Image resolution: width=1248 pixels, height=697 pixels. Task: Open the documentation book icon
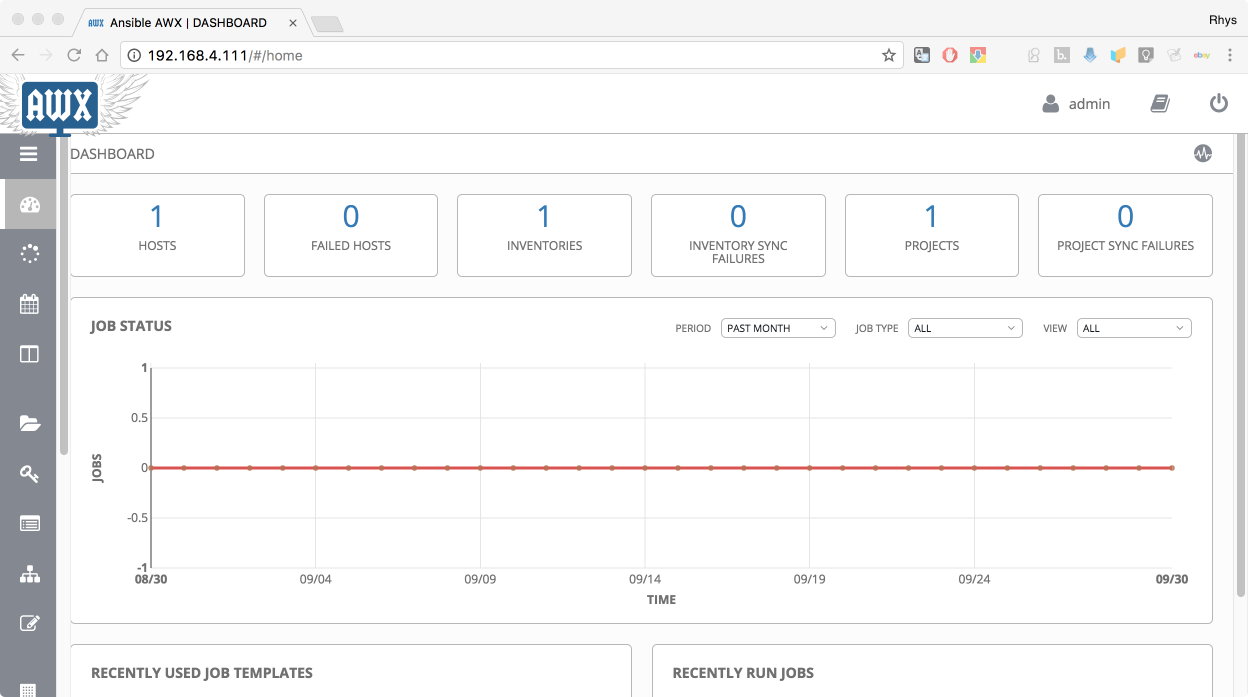click(1159, 104)
